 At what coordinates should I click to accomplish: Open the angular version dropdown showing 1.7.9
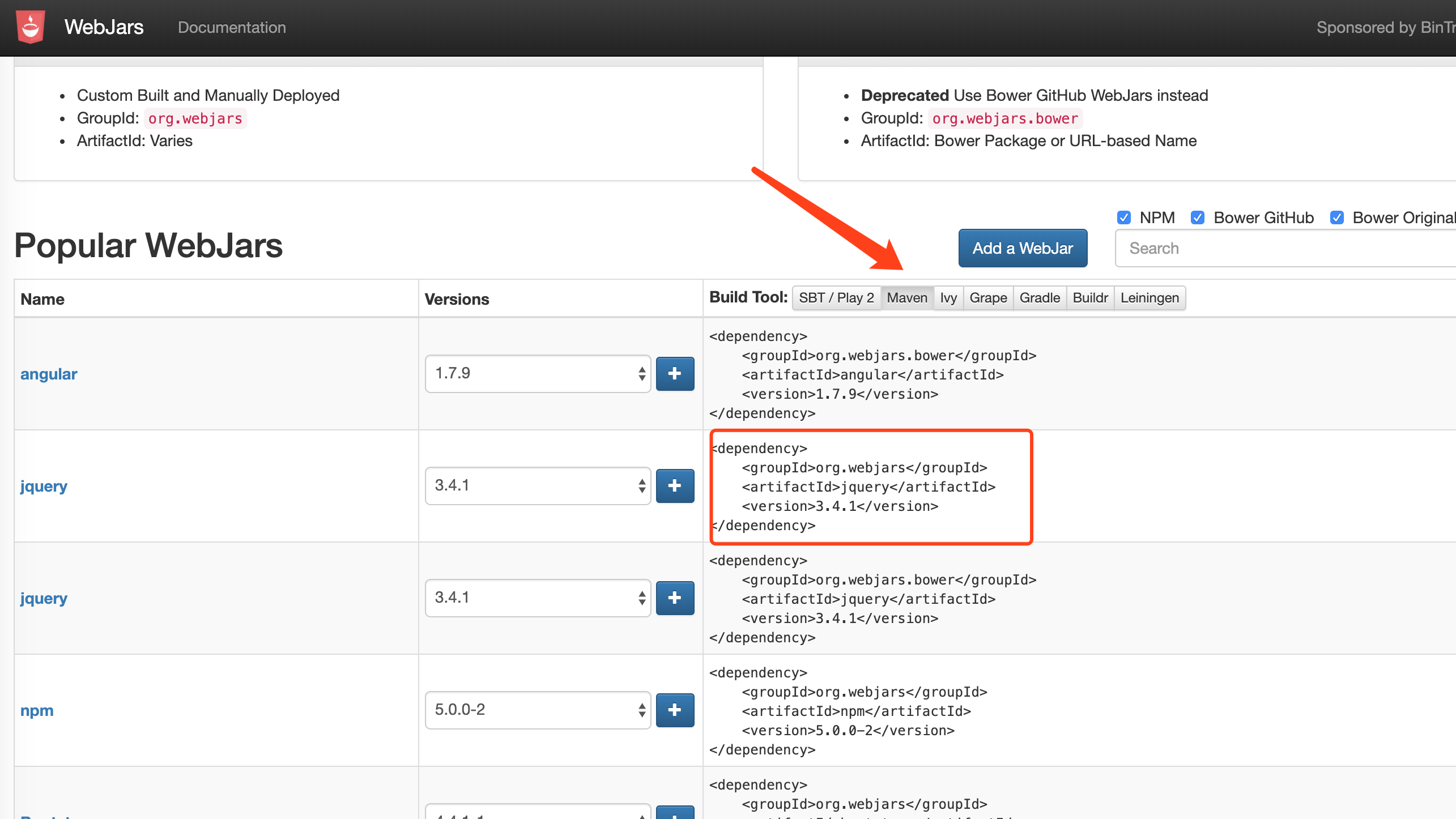(x=538, y=374)
